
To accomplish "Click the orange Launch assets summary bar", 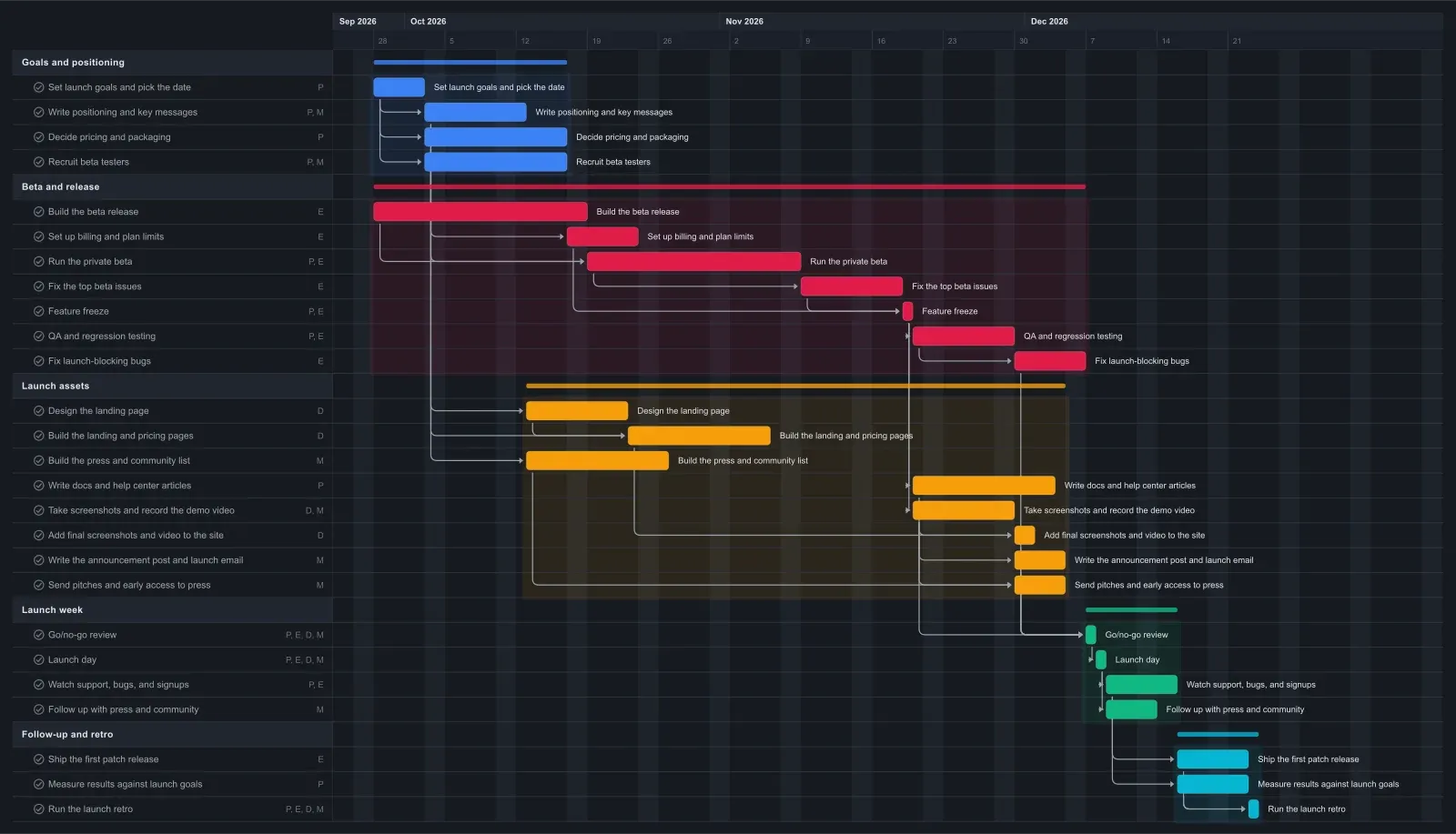I will tap(795, 386).
